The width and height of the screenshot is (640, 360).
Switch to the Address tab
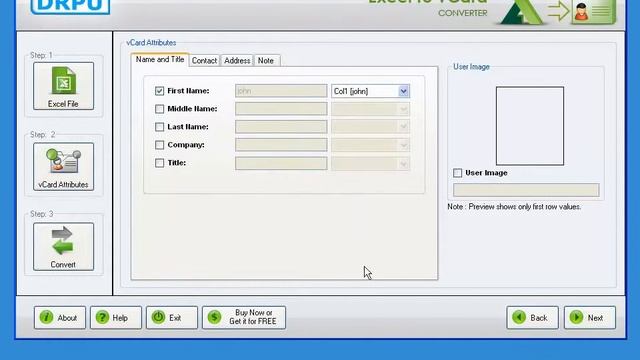[x=237, y=60]
